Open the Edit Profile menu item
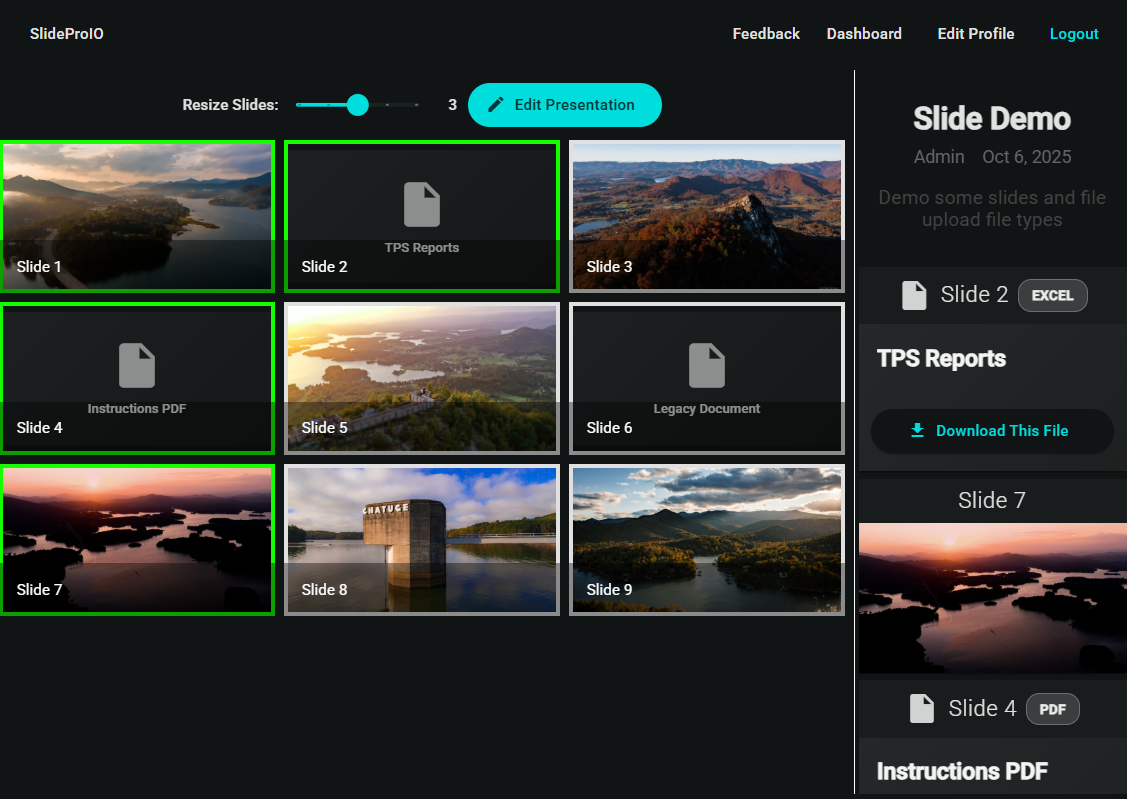 click(975, 33)
